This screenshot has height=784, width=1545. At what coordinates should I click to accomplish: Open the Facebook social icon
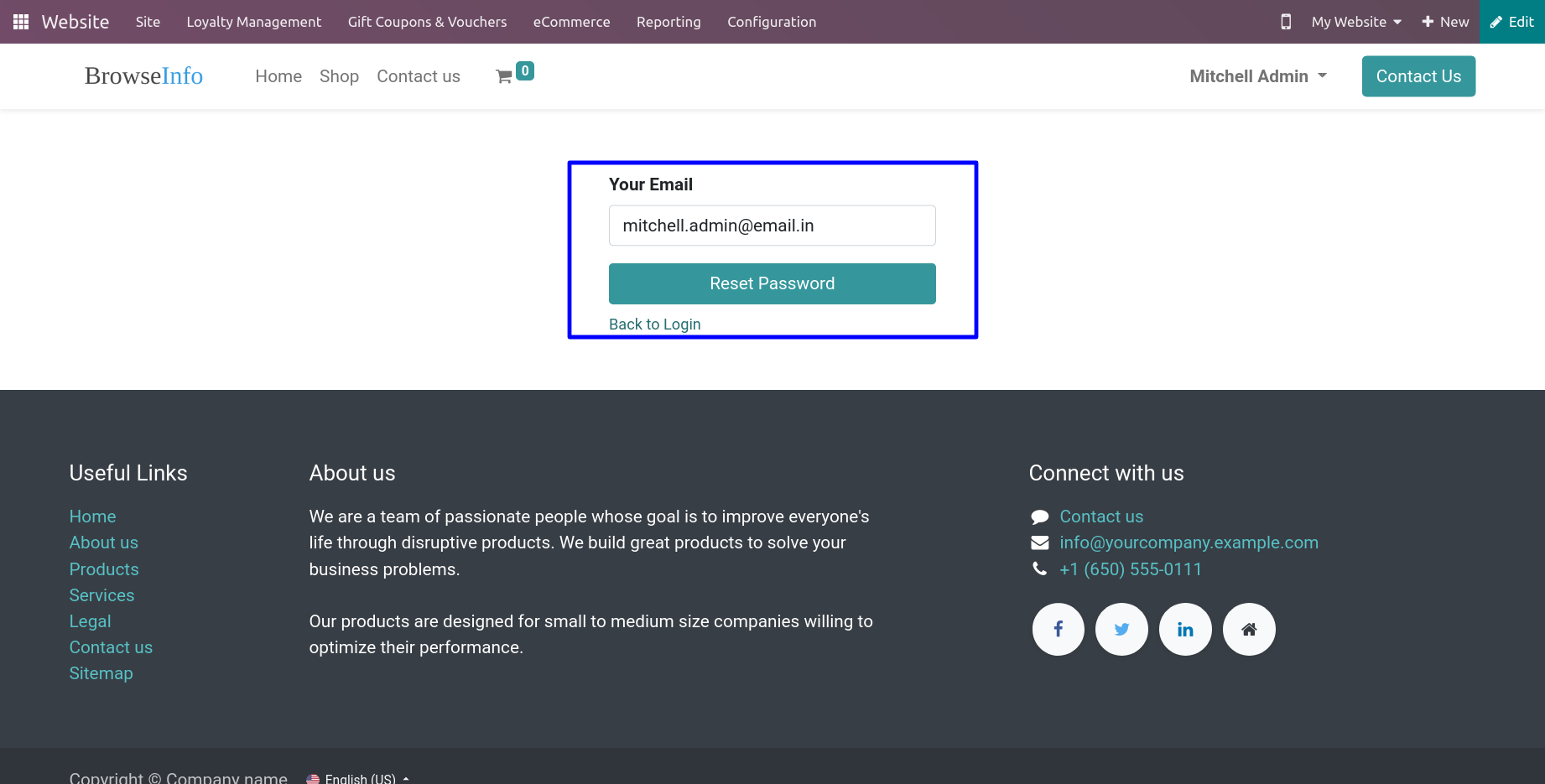(1059, 630)
